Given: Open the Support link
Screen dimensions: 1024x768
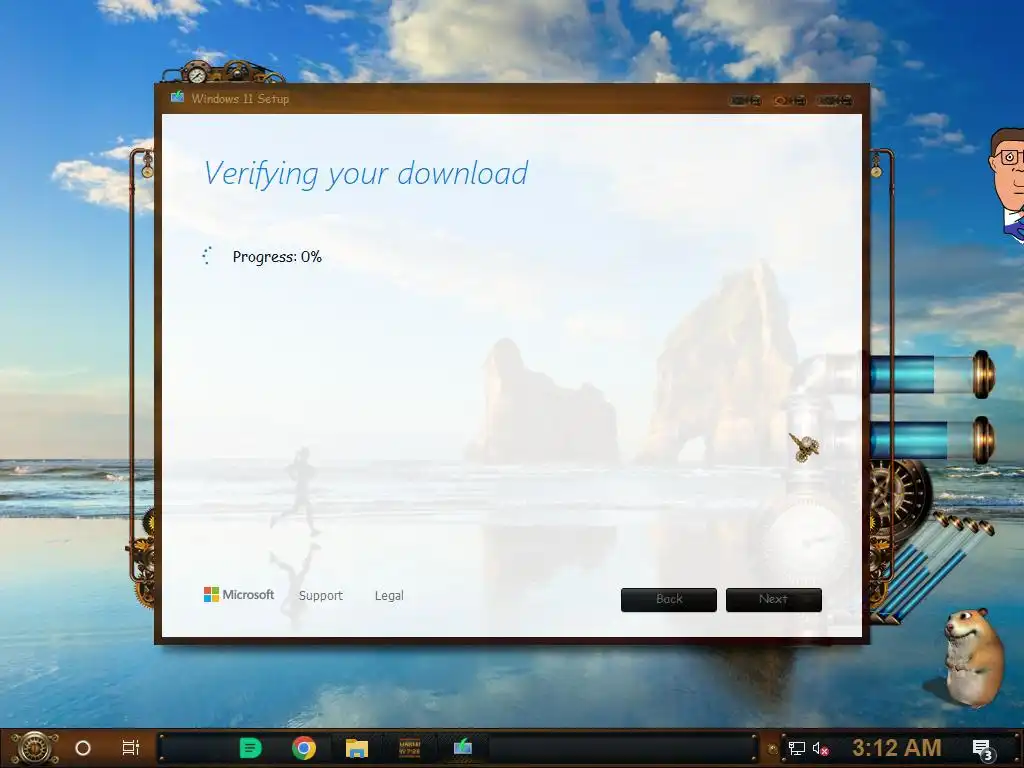Looking at the screenshot, I should pos(321,596).
